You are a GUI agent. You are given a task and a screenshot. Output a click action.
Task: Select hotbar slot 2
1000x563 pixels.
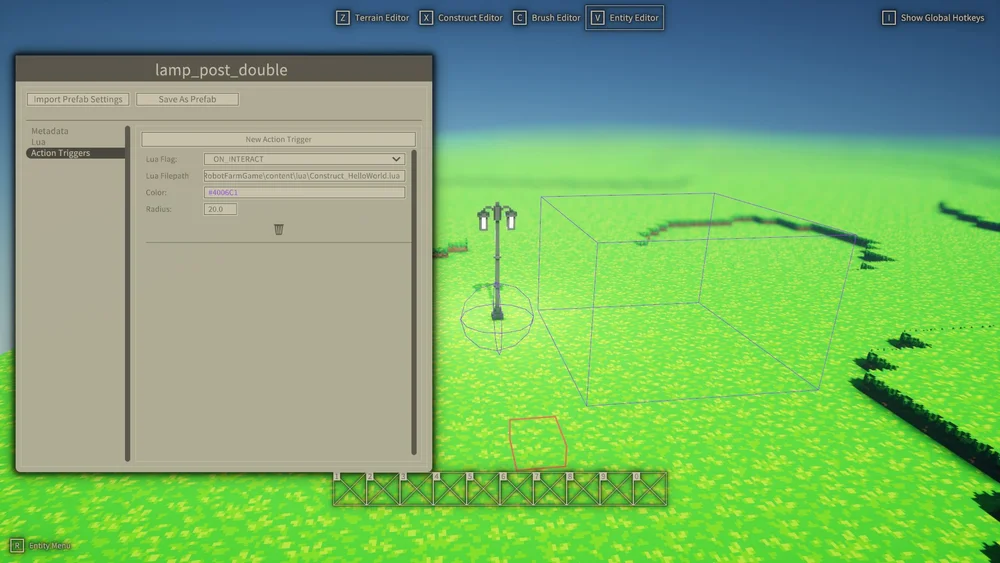pyautogui.click(x=383, y=489)
